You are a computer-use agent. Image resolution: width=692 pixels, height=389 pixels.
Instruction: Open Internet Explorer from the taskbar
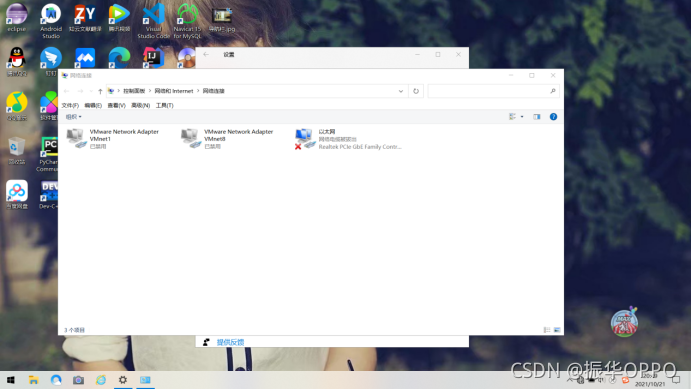click(x=101, y=380)
